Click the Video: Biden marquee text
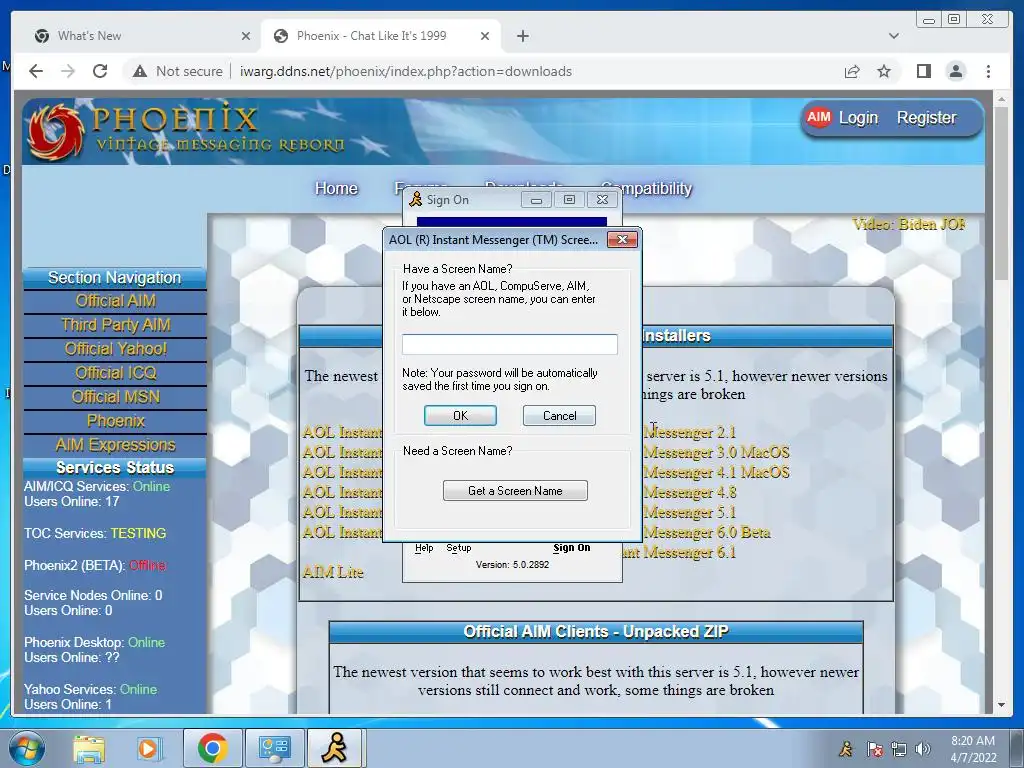This screenshot has height=768, width=1024. [x=908, y=224]
